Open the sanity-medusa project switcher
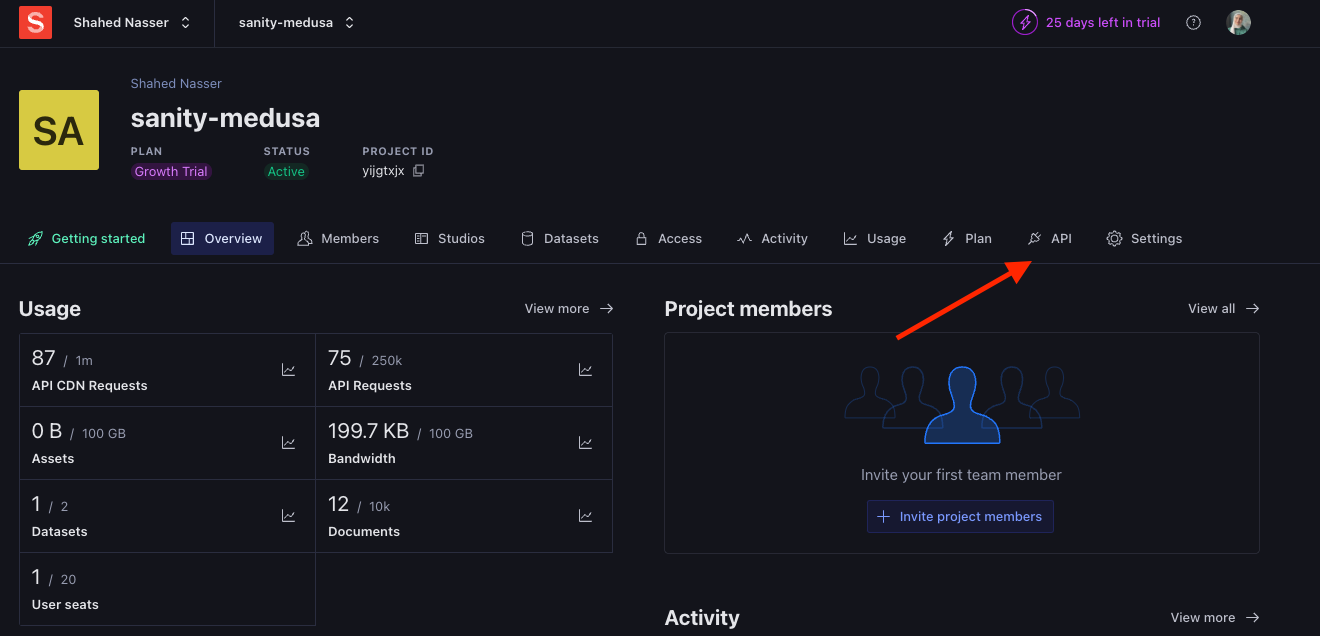Image resolution: width=1320 pixels, height=636 pixels. click(x=295, y=22)
